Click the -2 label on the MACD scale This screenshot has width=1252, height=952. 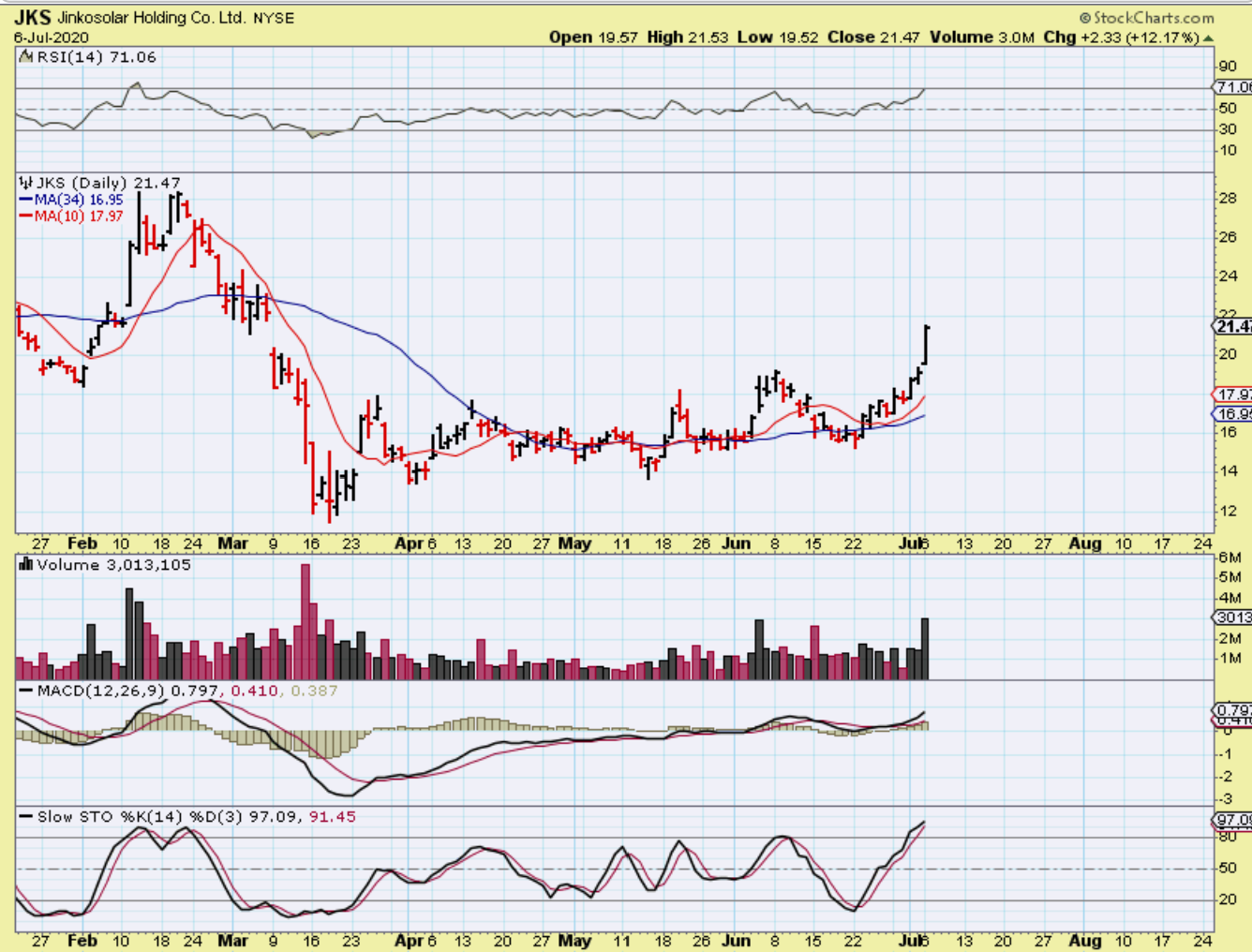tap(1225, 776)
